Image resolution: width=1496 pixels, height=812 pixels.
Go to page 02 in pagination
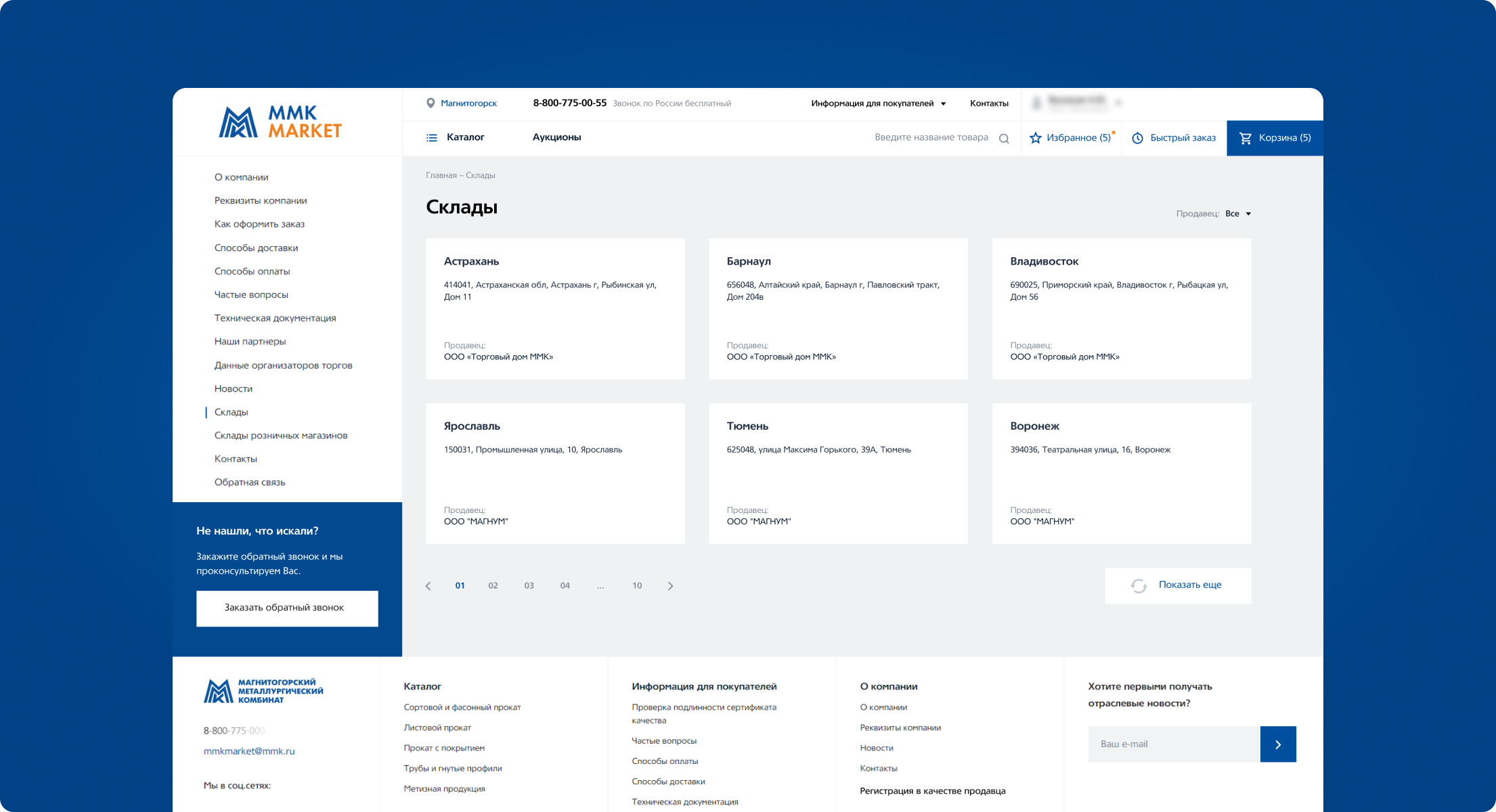(x=493, y=586)
